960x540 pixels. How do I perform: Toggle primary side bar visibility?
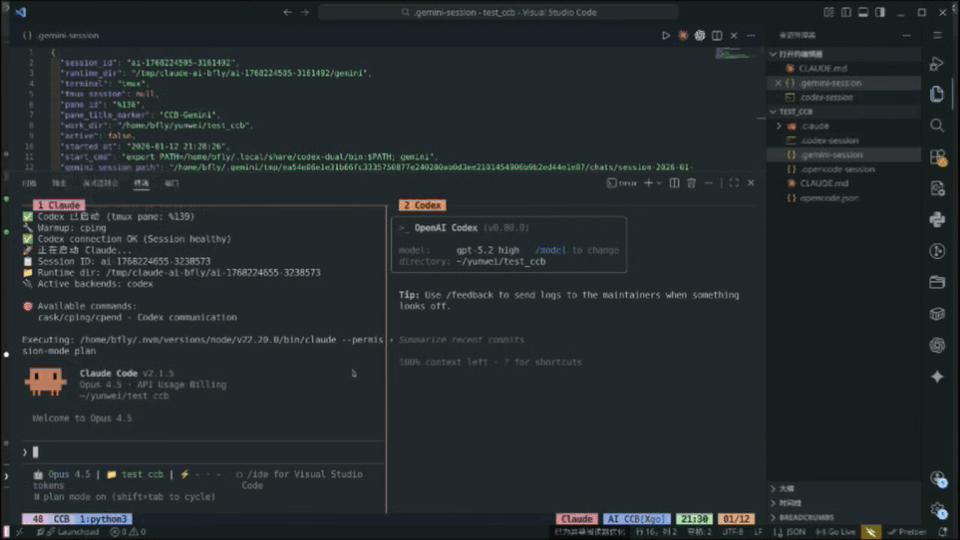[846, 12]
